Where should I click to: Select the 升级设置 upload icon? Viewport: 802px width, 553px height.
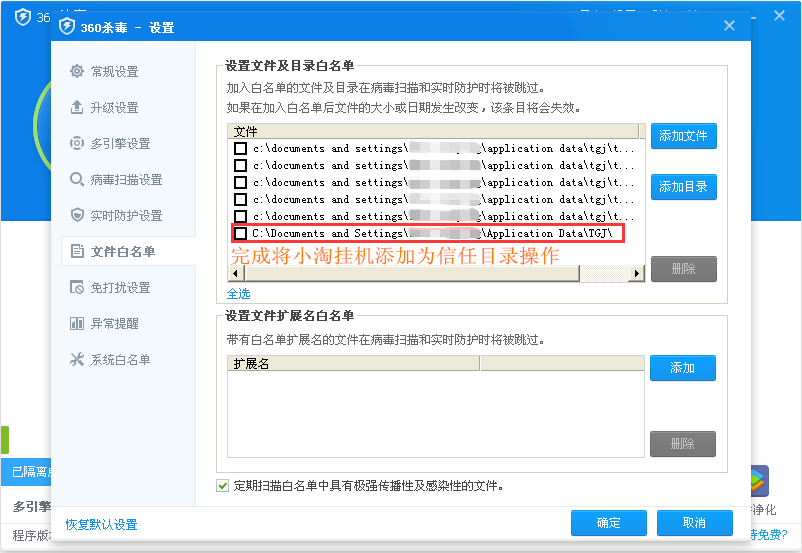[77, 107]
